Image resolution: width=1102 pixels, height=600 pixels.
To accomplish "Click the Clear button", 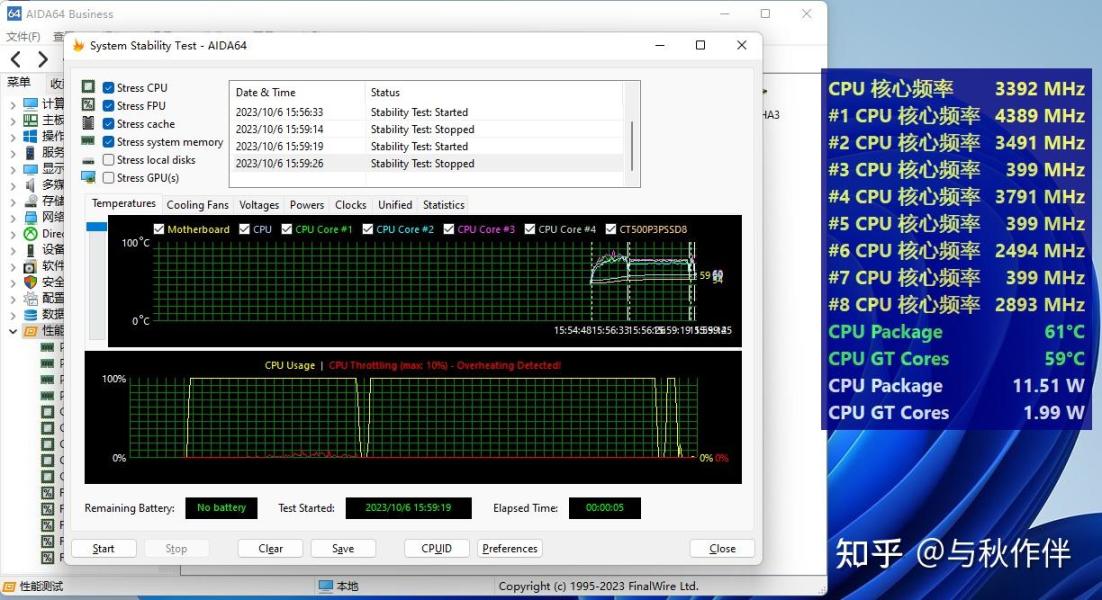I will click(x=271, y=549).
